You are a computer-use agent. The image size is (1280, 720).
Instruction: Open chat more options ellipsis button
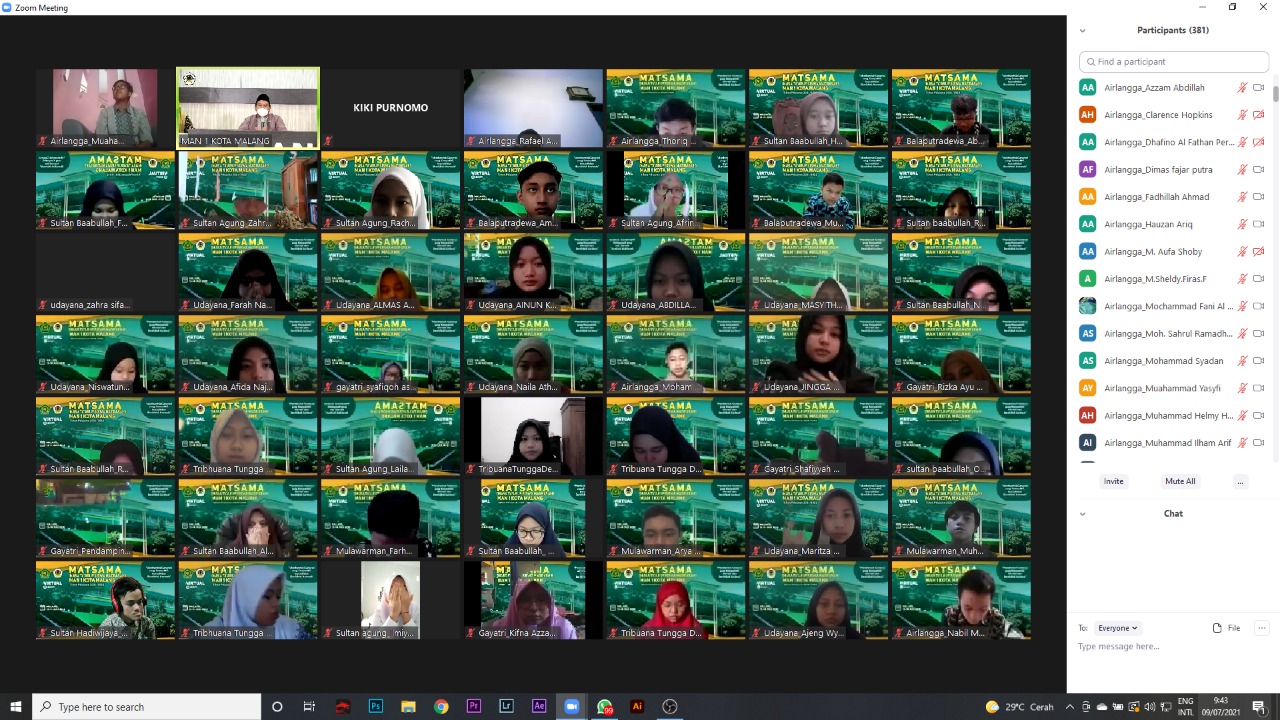[x=1261, y=628]
